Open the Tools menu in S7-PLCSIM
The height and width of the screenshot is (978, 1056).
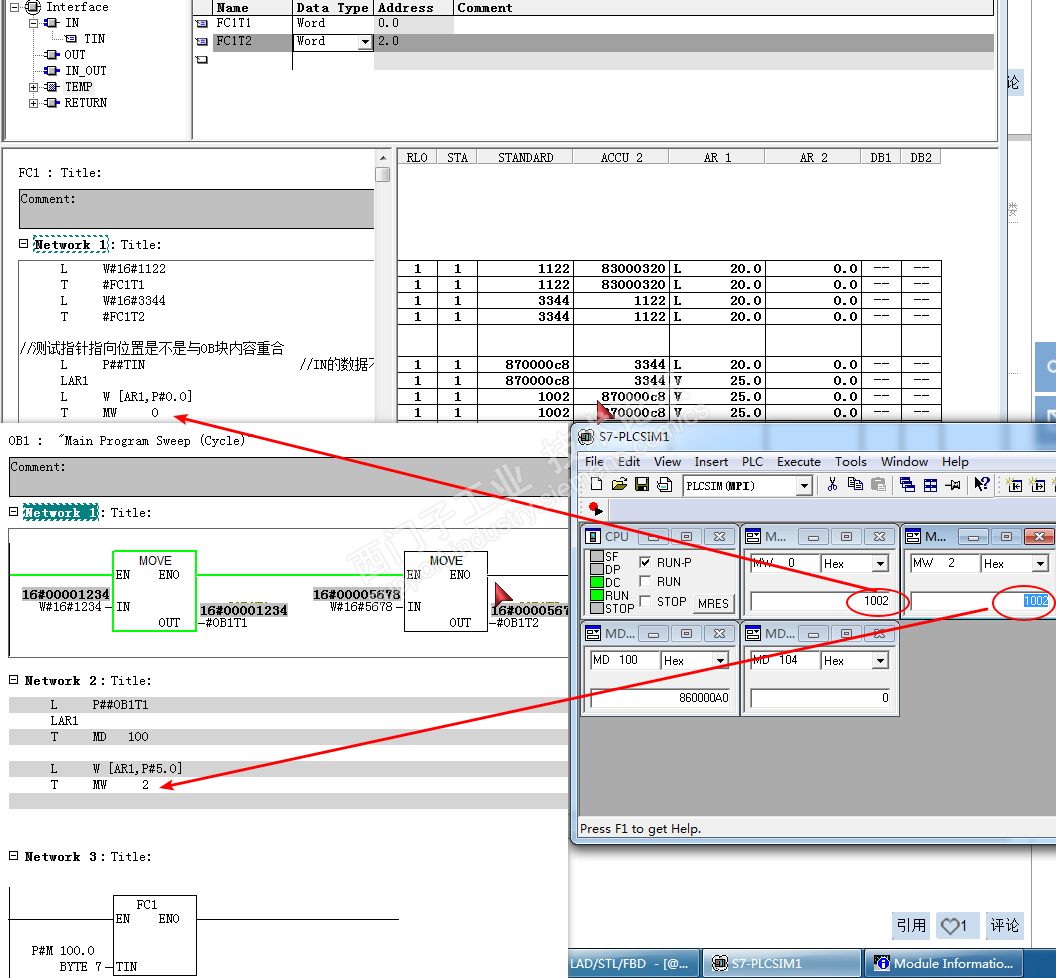[x=851, y=461]
